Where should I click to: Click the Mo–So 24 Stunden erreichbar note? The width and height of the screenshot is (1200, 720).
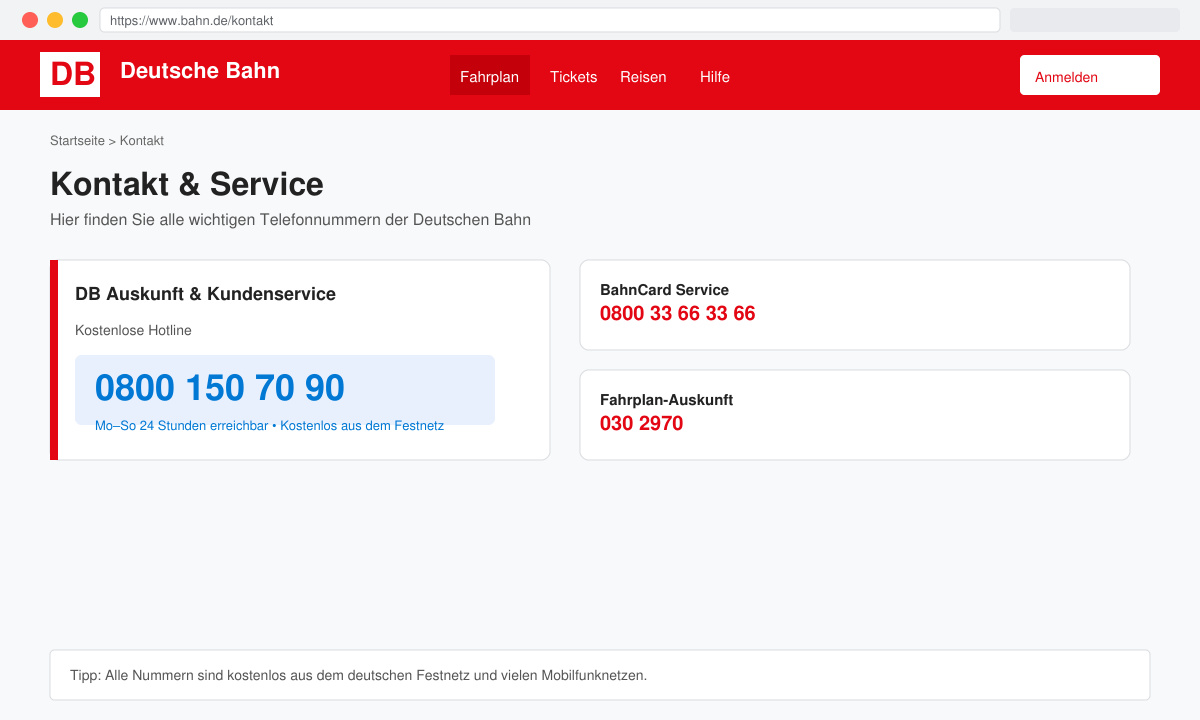pyautogui.click(x=269, y=425)
